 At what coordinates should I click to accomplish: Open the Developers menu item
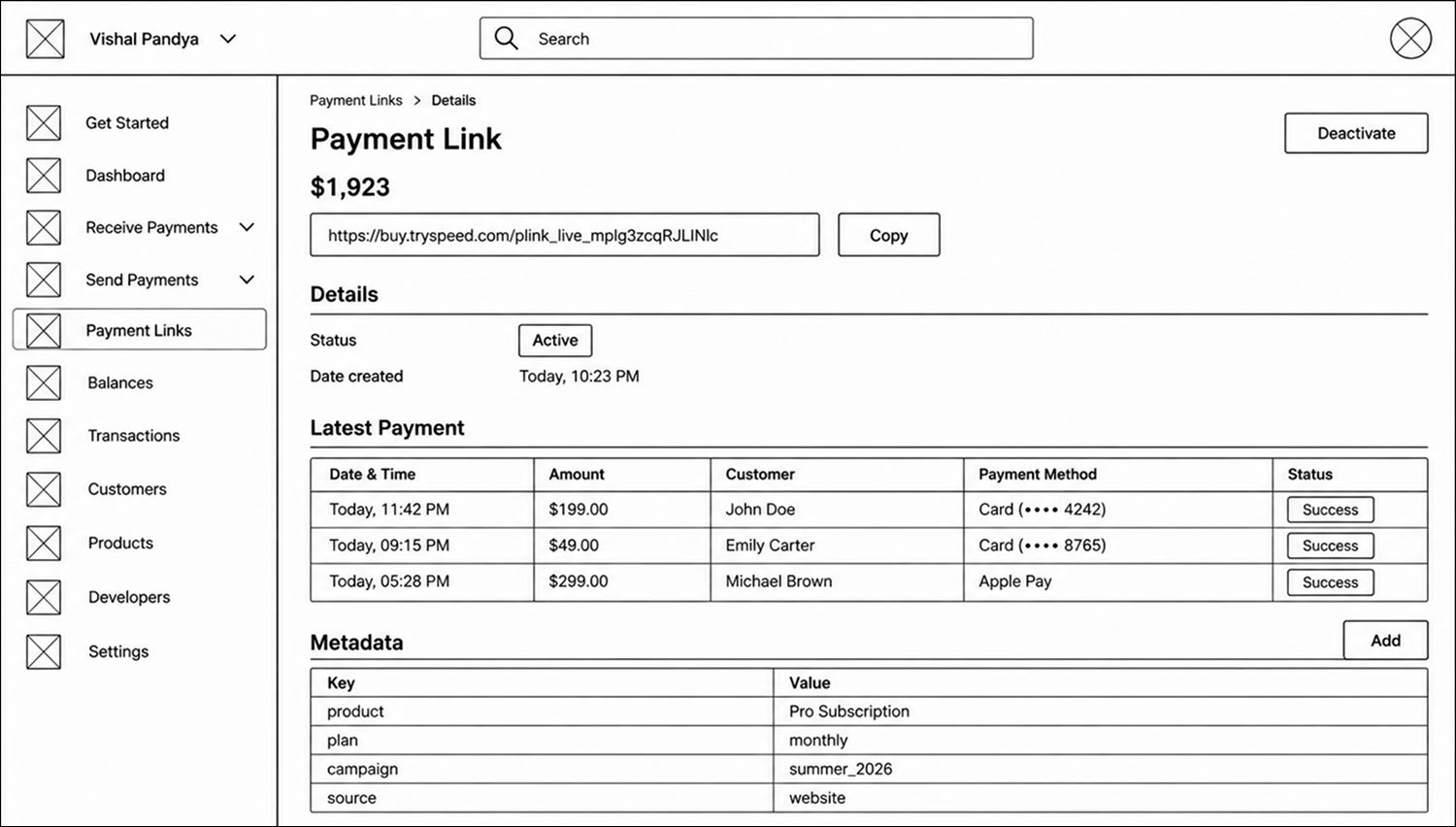click(129, 597)
